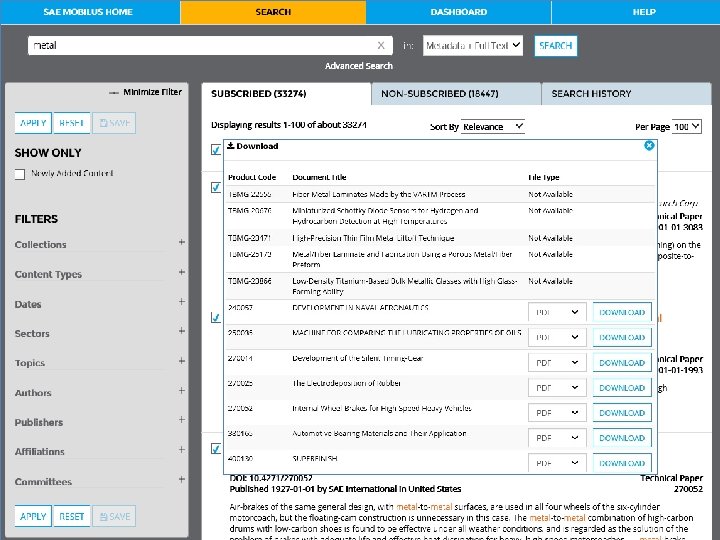Download Development in Naval Aeronautics document
The width and height of the screenshot is (720, 540).
(x=622, y=312)
